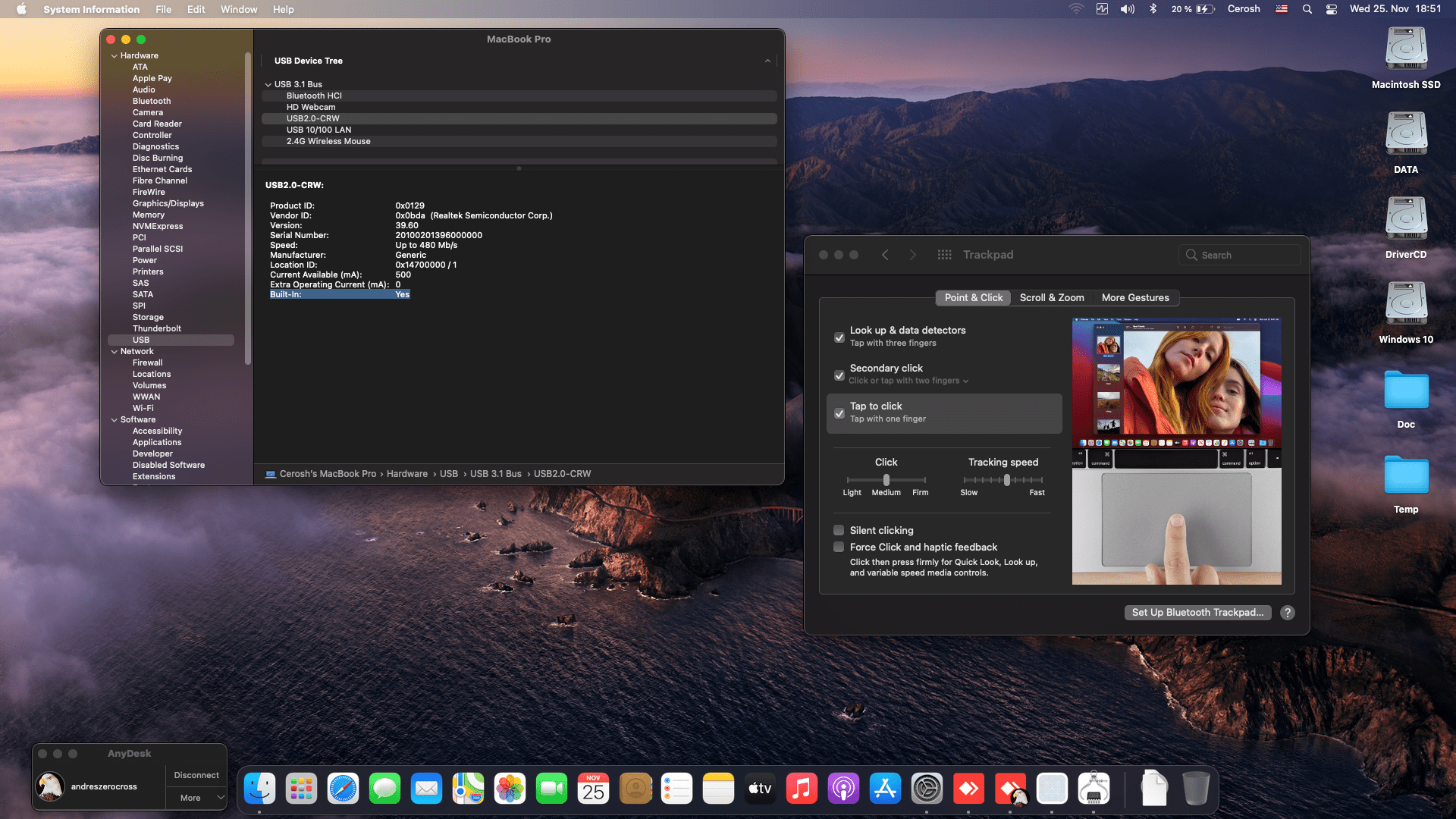Collapse the USB 3.1 Bus tree item

tap(268, 84)
